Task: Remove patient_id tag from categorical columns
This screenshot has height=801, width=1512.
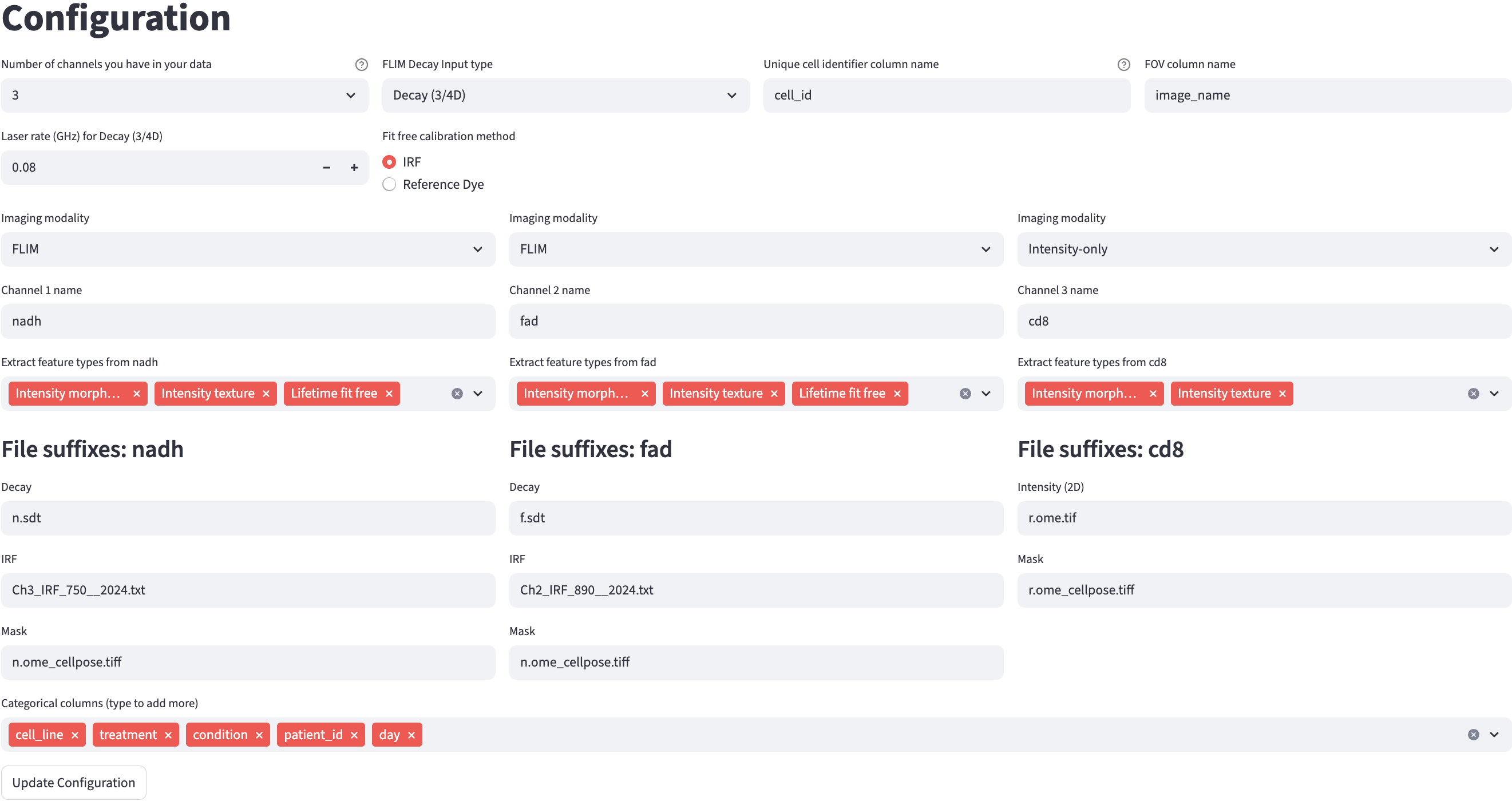Action: click(354, 735)
